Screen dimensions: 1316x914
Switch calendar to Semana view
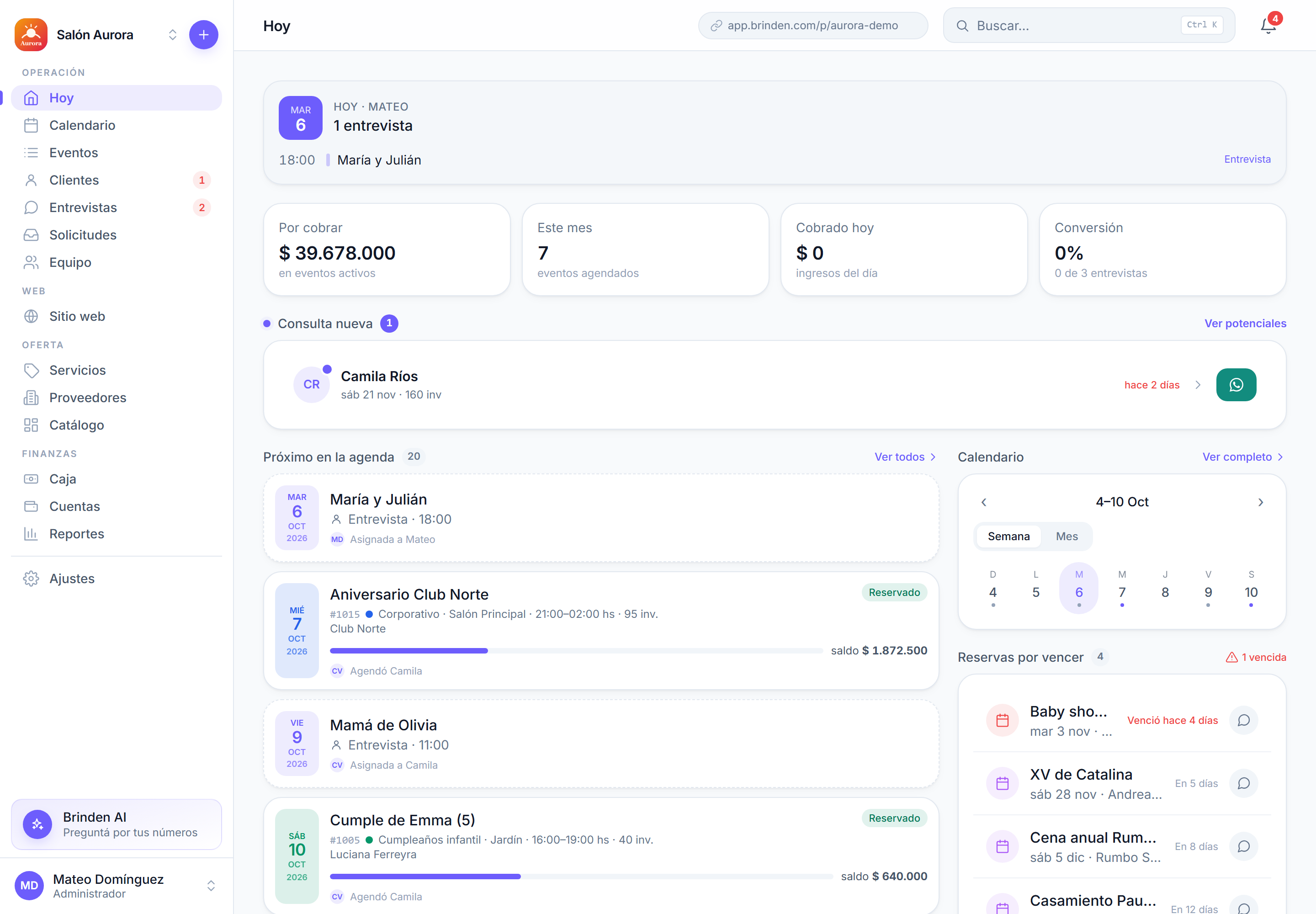click(x=1008, y=537)
